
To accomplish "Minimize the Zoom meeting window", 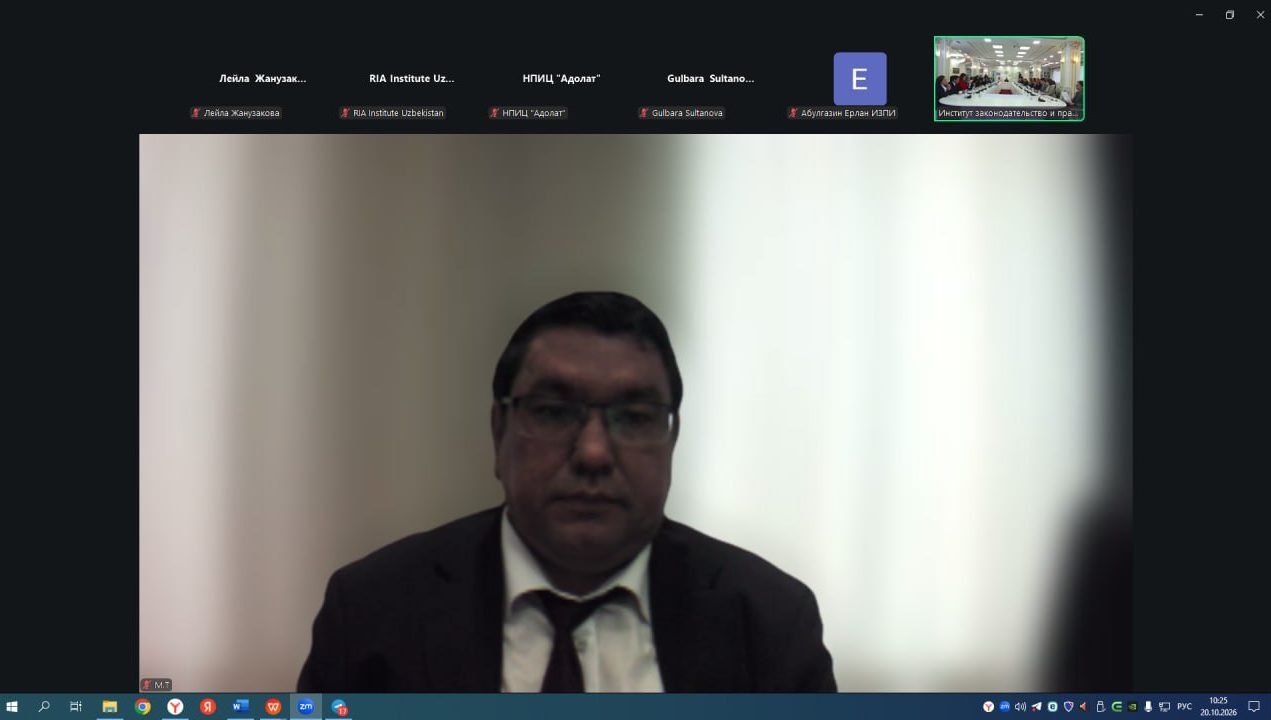I will click(x=1200, y=14).
